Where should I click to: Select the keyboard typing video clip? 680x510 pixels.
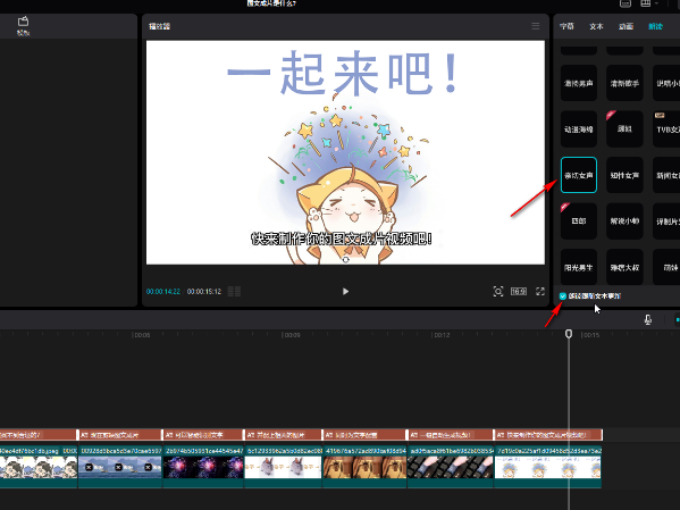pos(450,467)
